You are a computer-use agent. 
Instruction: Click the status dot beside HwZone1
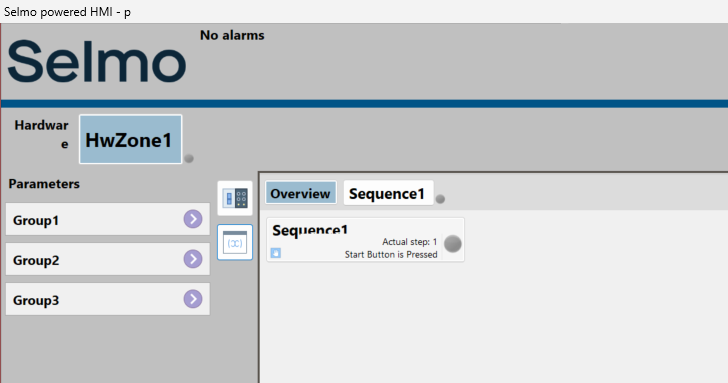188,158
